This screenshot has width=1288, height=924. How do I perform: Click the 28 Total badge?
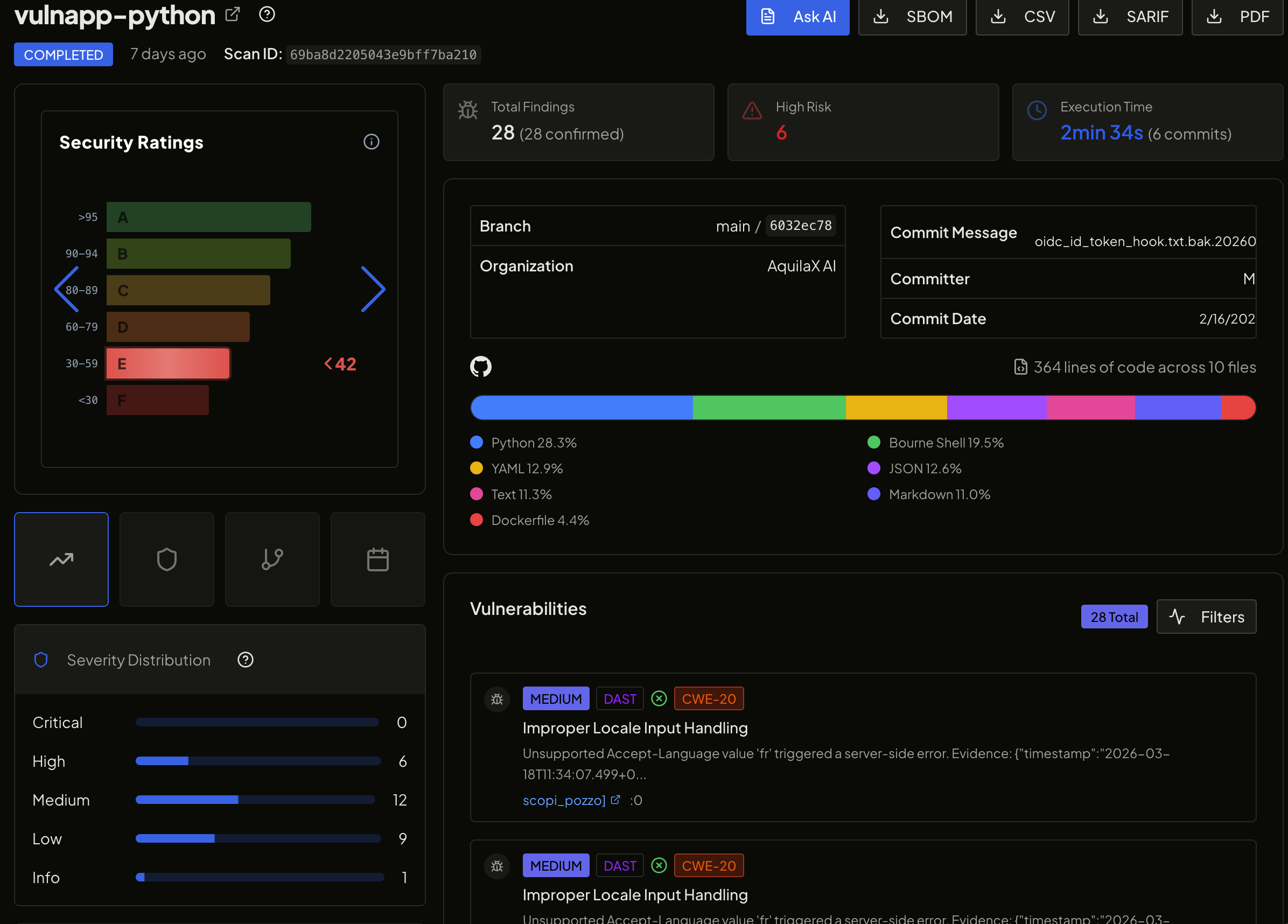coord(1114,617)
